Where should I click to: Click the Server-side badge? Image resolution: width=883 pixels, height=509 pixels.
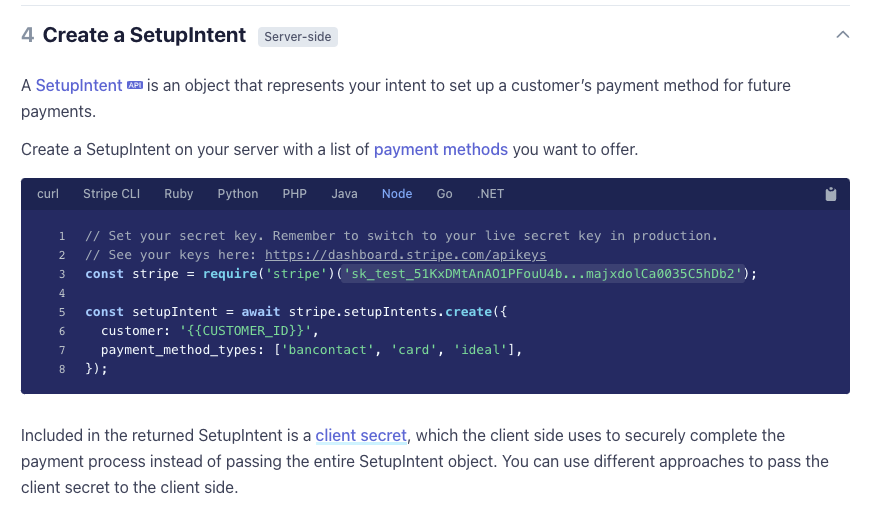(x=298, y=37)
